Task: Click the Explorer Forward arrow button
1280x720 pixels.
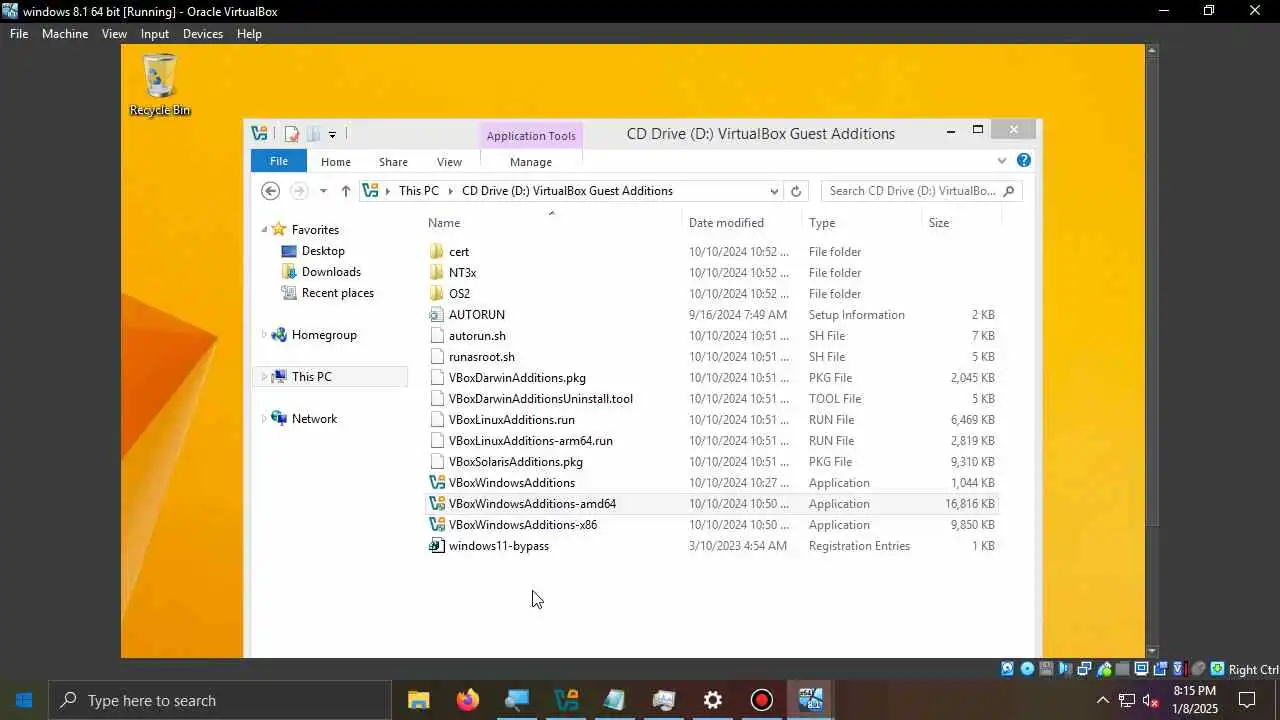Action: [299, 191]
